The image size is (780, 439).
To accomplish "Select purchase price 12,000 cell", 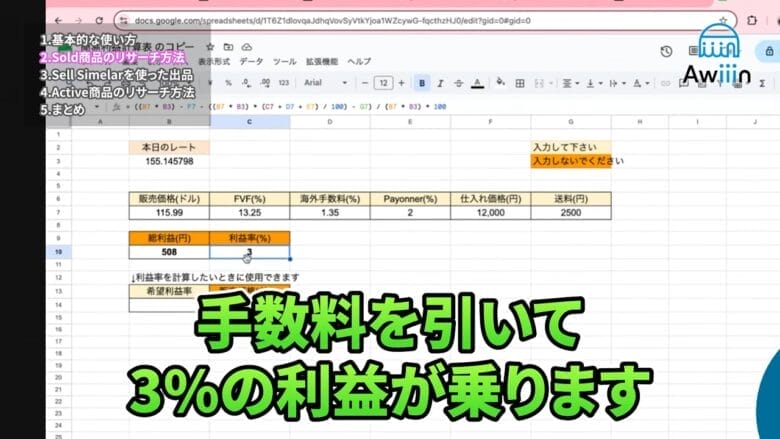I will pyautogui.click(x=490, y=213).
